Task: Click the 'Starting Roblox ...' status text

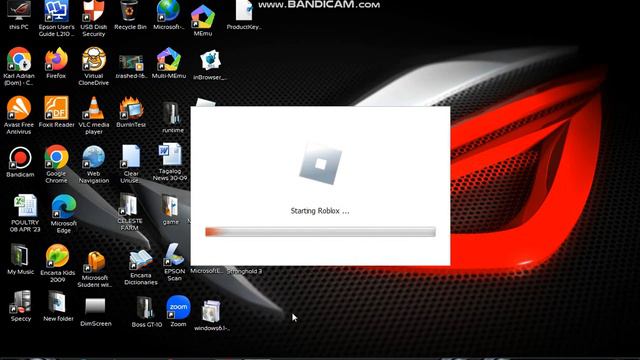Action: (320, 211)
